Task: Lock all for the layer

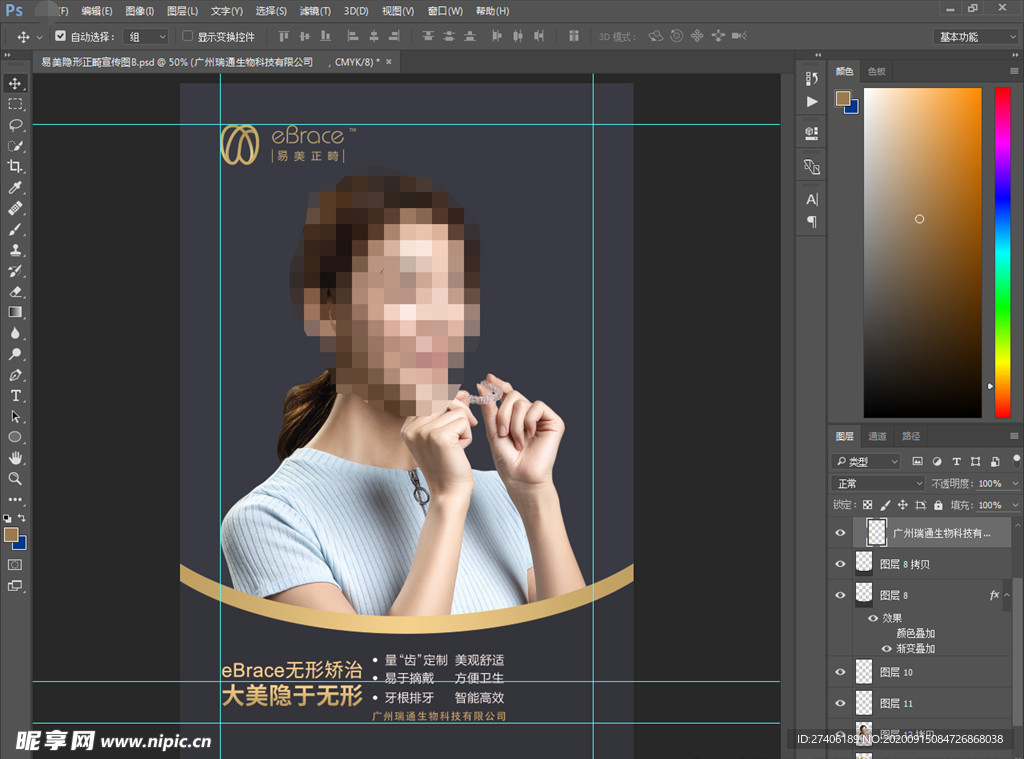Action: 938,505
